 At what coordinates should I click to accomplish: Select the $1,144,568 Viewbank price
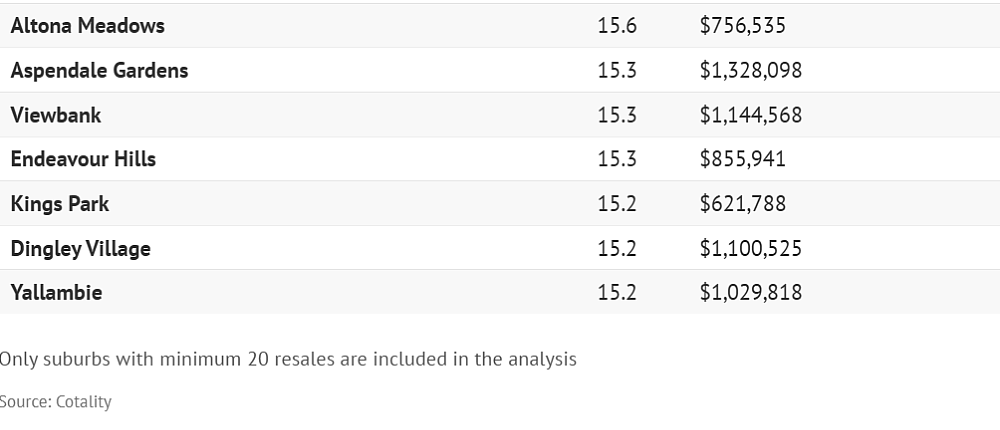pos(751,115)
